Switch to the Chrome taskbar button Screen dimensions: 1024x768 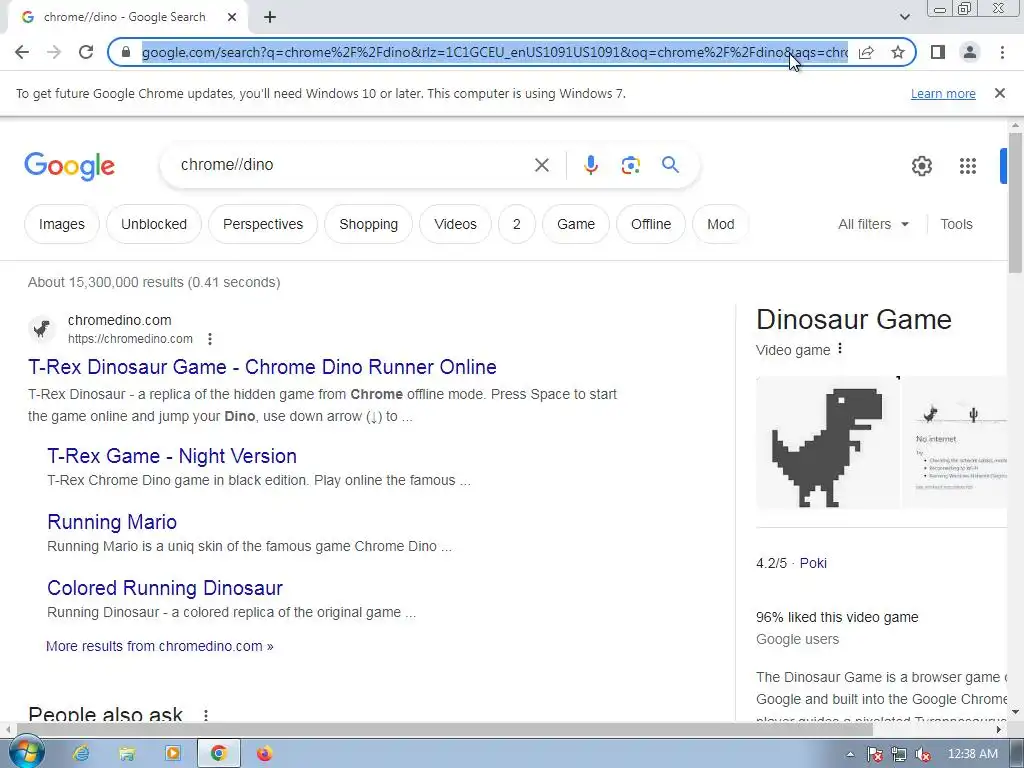tap(218, 754)
